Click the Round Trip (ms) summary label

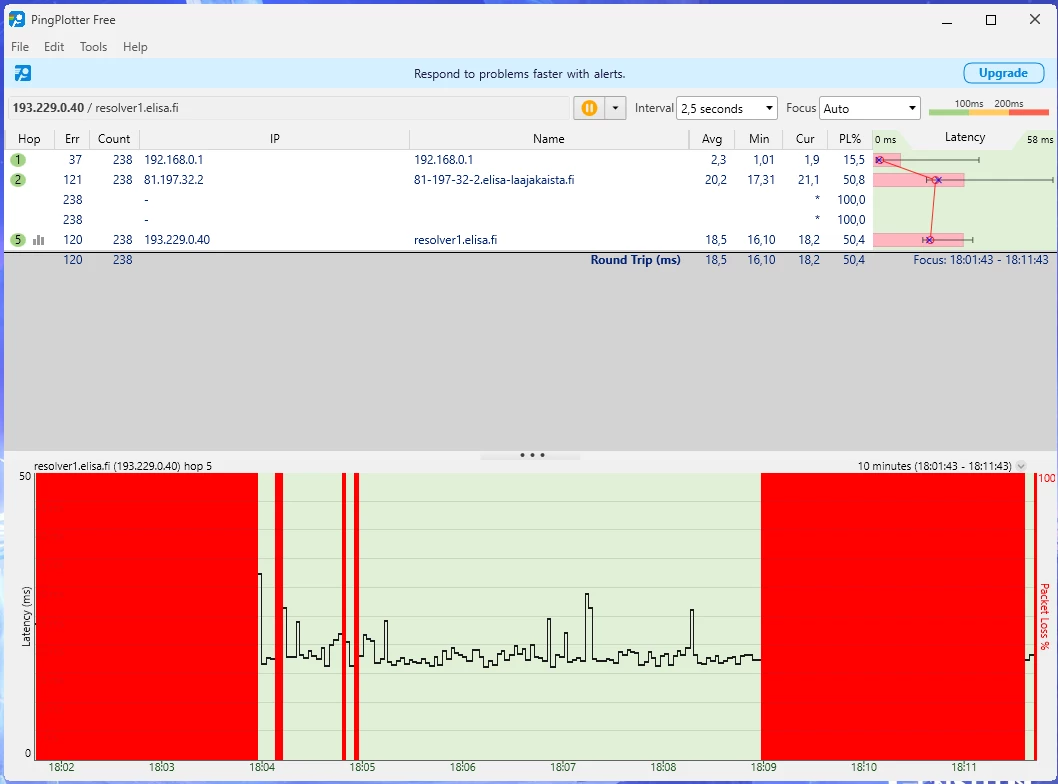[635, 260]
